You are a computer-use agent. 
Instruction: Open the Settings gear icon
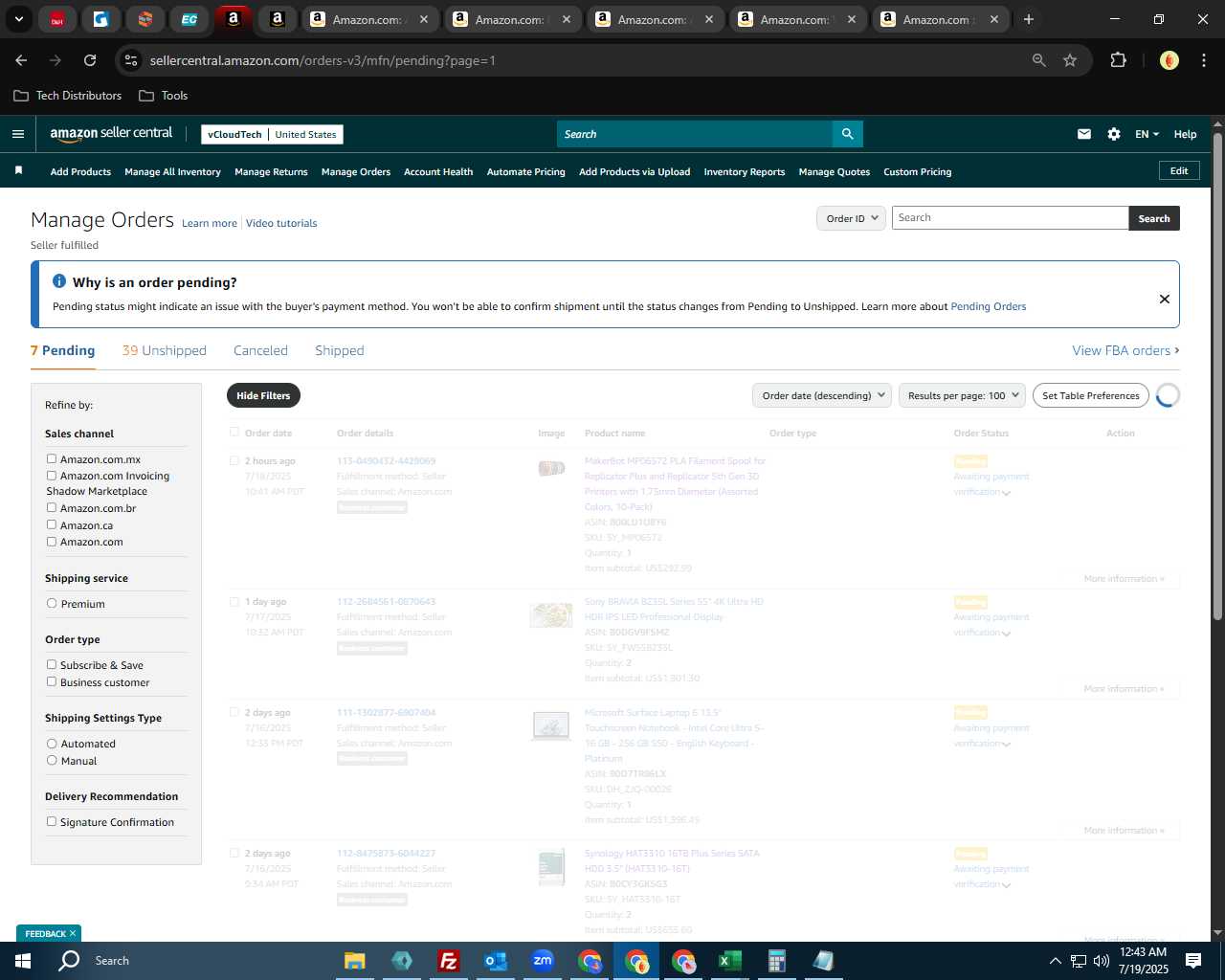pos(1114,134)
